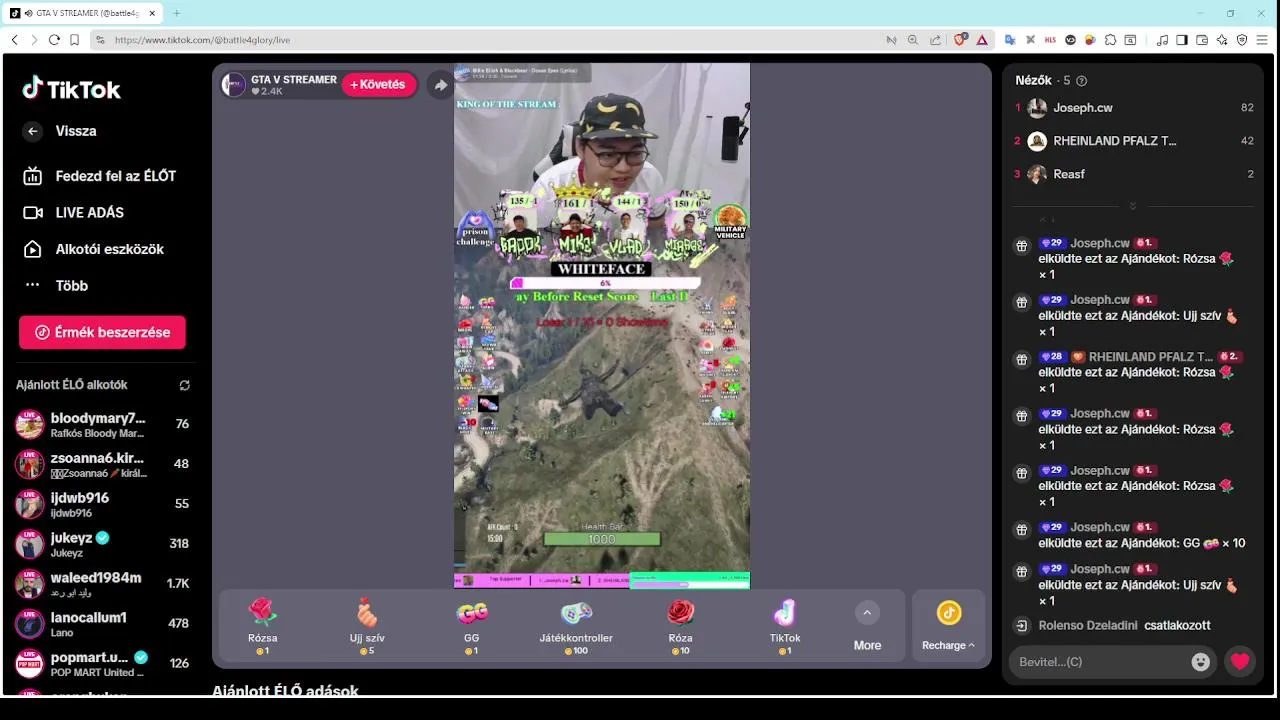Open zsoanna6.kir live stream

tap(102, 464)
